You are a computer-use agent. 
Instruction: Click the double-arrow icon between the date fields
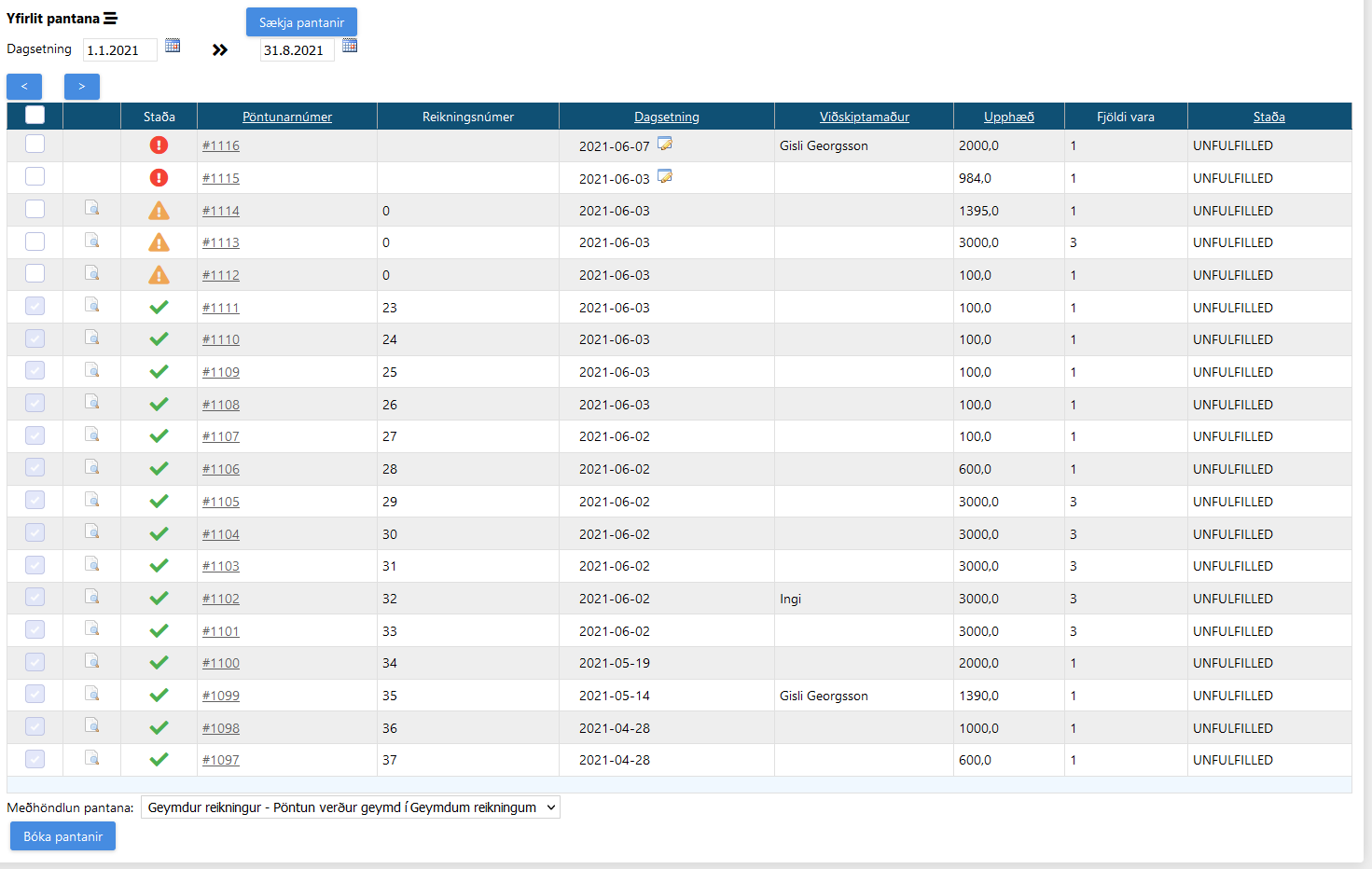[220, 49]
